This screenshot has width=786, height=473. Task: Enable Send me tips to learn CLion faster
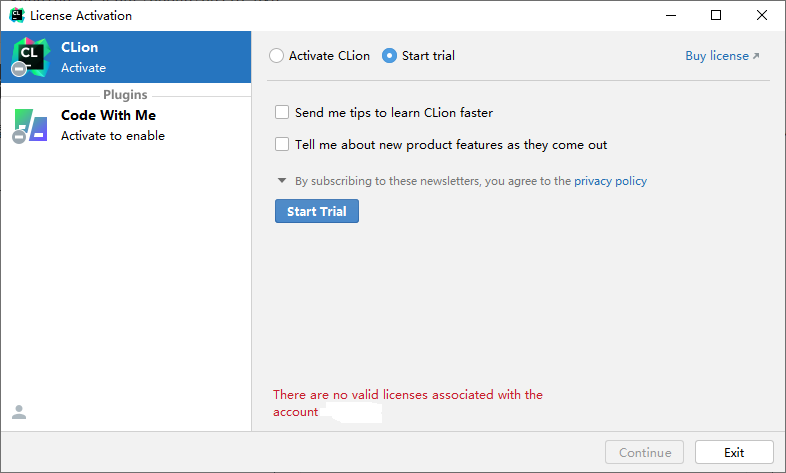pos(282,112)
